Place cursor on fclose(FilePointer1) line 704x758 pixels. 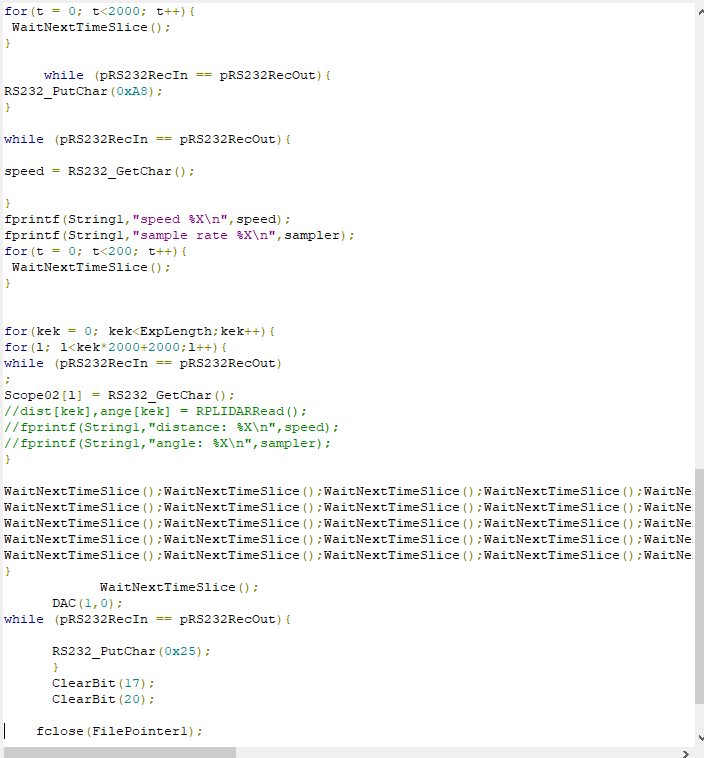click(120, 731)
